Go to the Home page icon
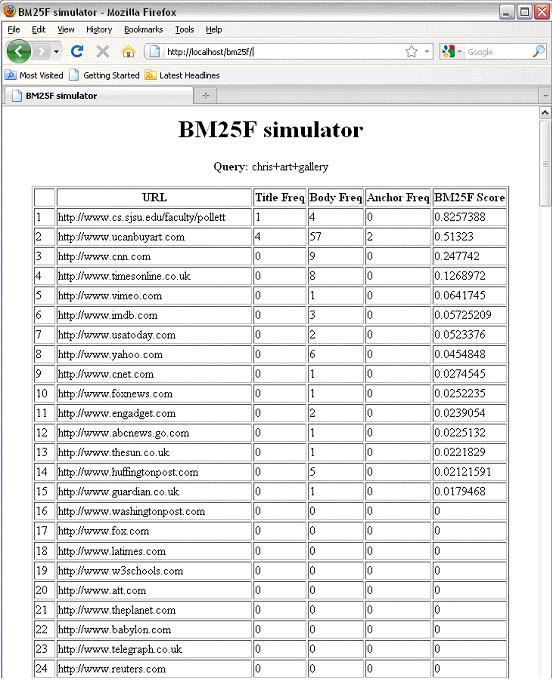Screen dimensions: 552x681 tap(129, 52)
